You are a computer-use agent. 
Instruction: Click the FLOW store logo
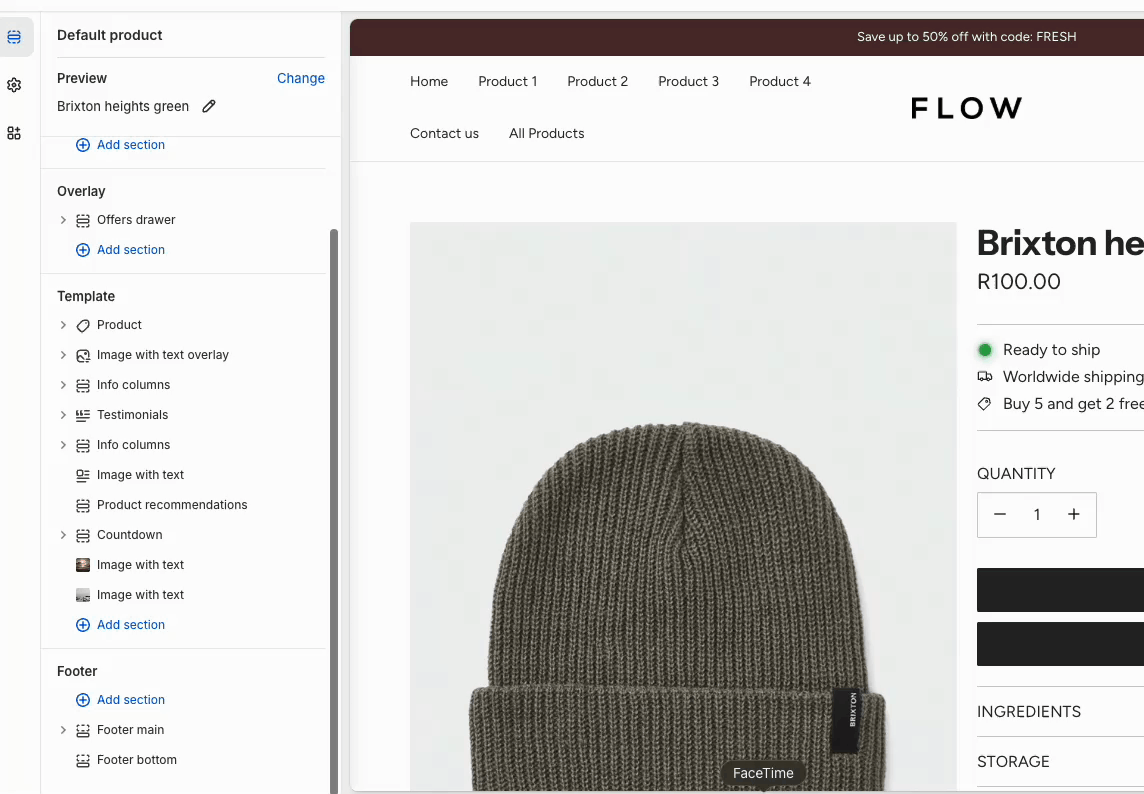[967, 108]
